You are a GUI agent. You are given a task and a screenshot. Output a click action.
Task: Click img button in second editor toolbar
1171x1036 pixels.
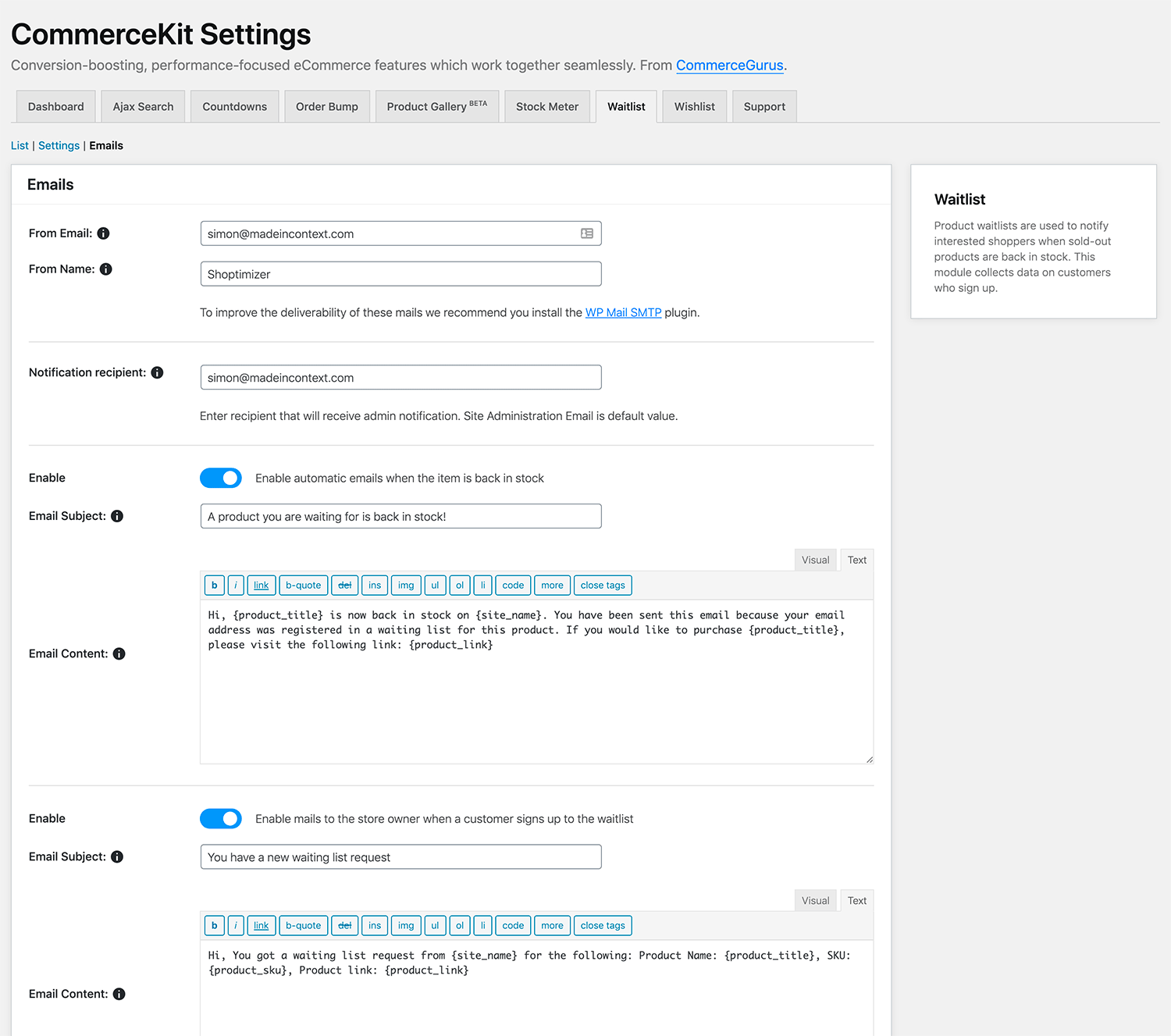tap(406, 925)
